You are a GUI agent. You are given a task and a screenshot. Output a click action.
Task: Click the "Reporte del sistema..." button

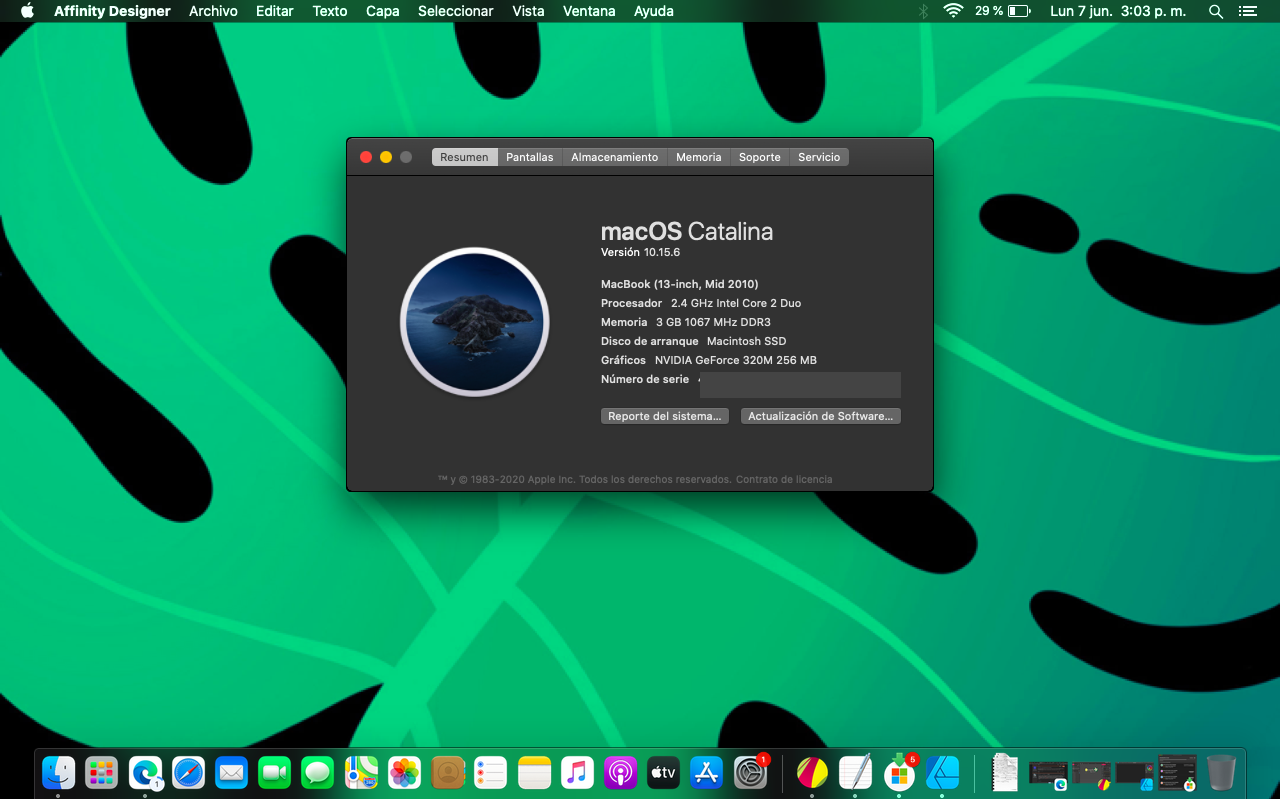(665, 416)
